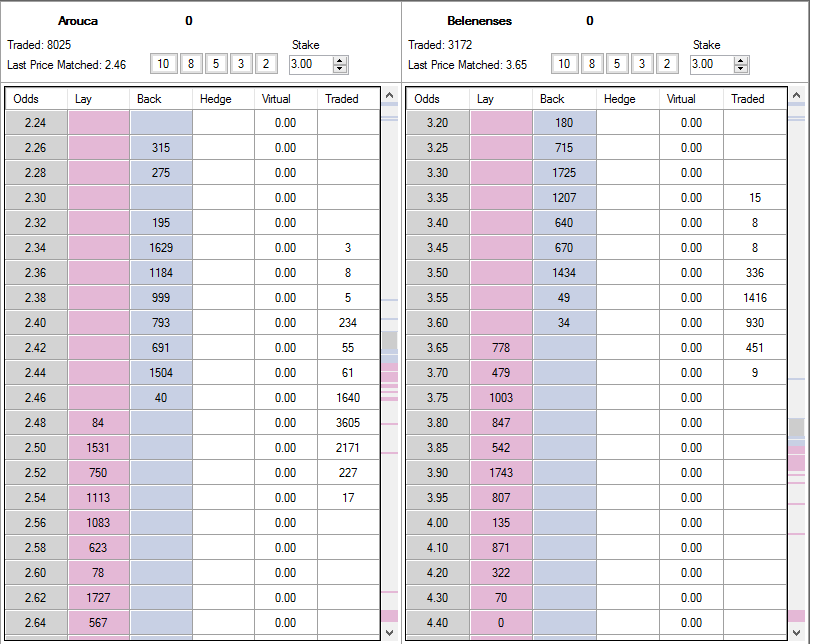The height and width of the screenshot is (644, 813).
Task: Choose stake 2 button for Arouca
Action: (x=266, y=64)
